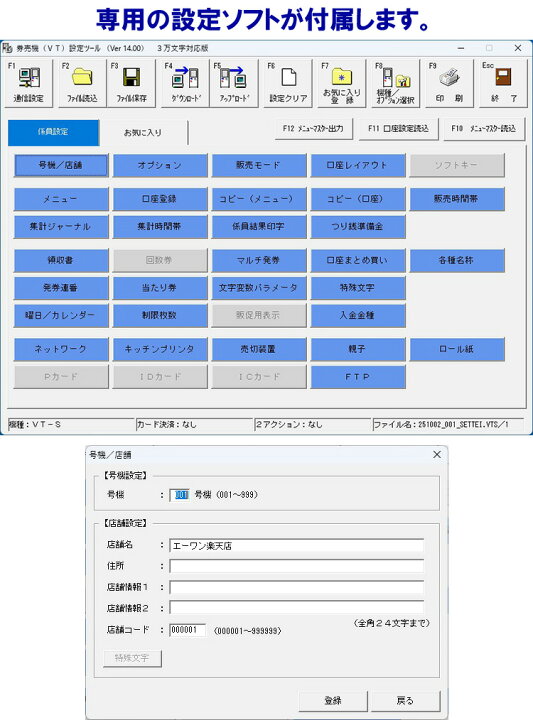Open the 制限枚数 button

(x=160, y=316)
